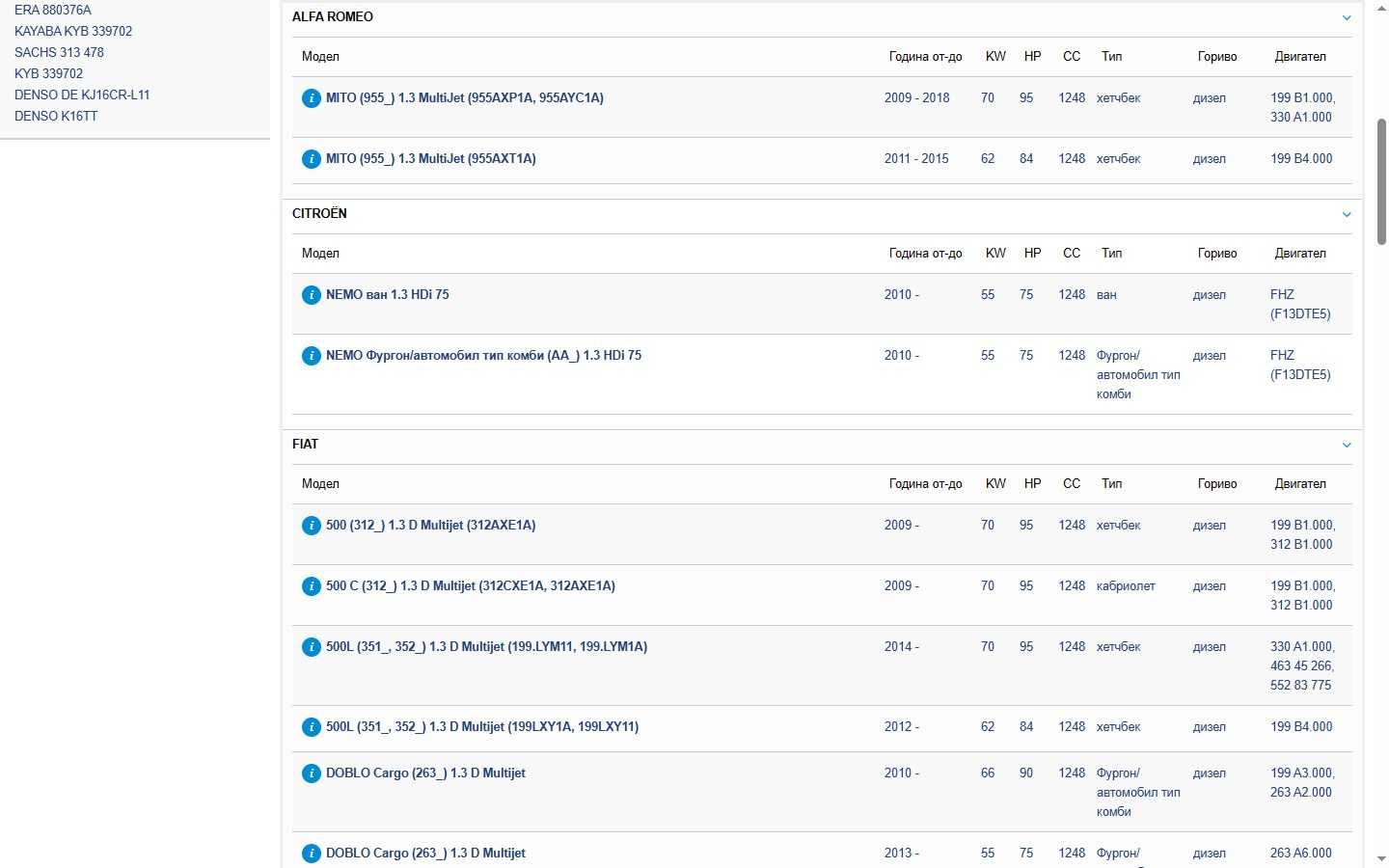Open MITO (955_) 1.3 MultiJet (955AXT1A)
This screenshot has height=868, width=1389.
[x=431, y=158]
